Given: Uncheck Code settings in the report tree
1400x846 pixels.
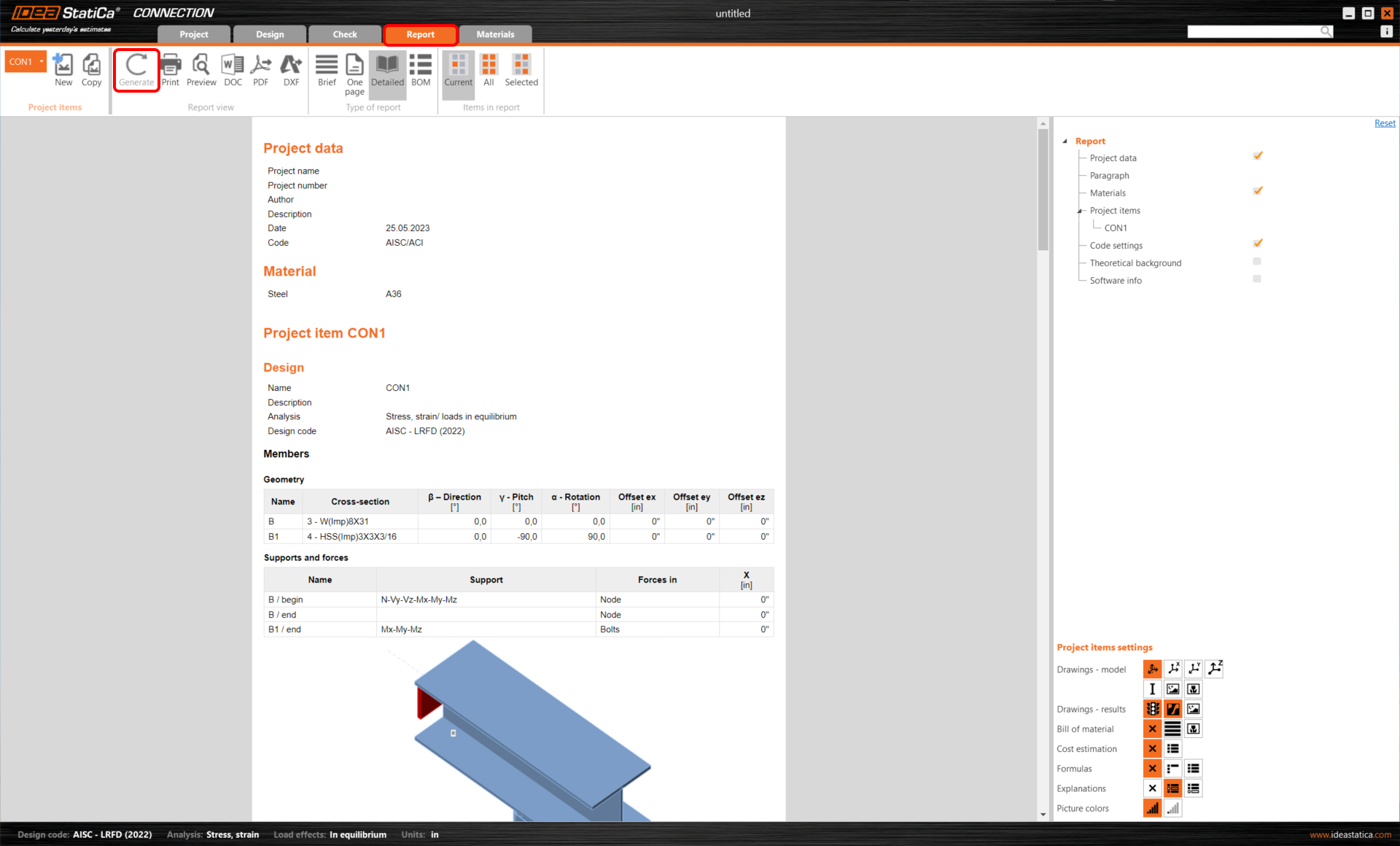Looking at the screenshot, I should point(1257,243).
